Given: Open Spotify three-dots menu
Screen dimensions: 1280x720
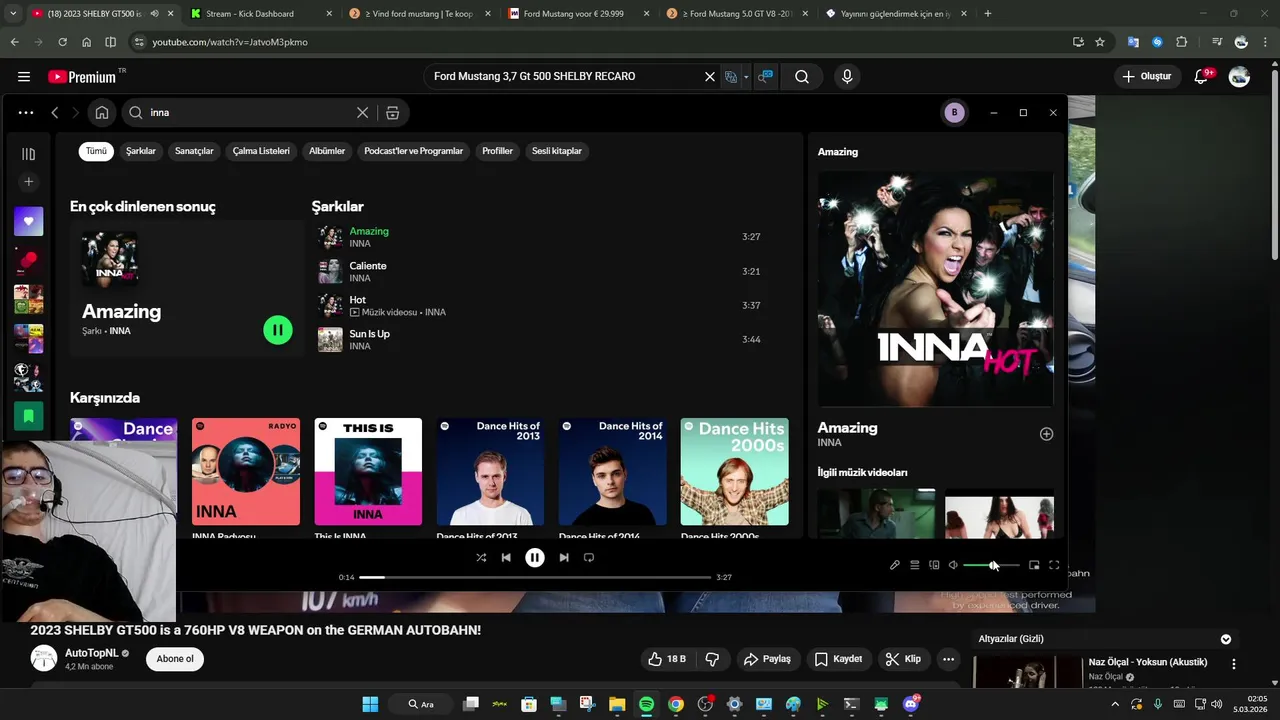Looking at the screenshot, I should tap(26, 113).
